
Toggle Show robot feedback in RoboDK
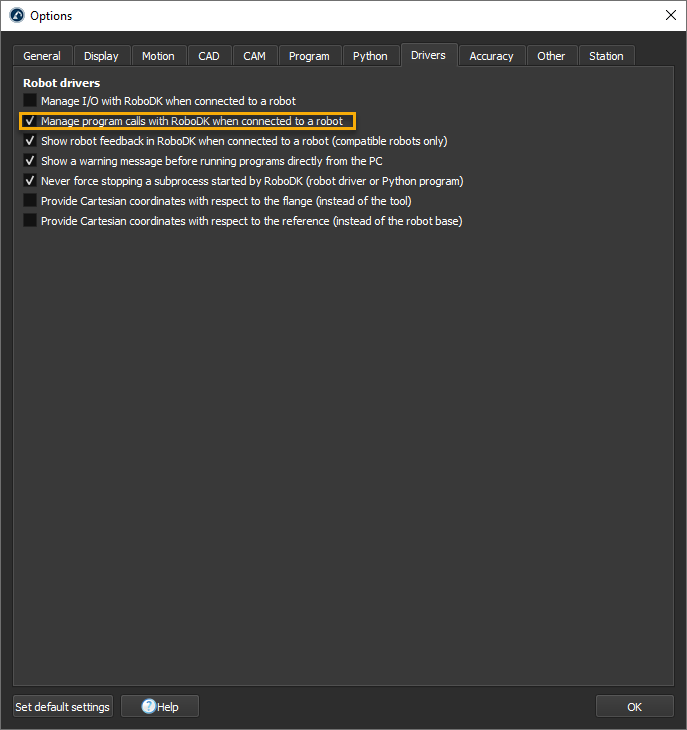pos(30,141)
